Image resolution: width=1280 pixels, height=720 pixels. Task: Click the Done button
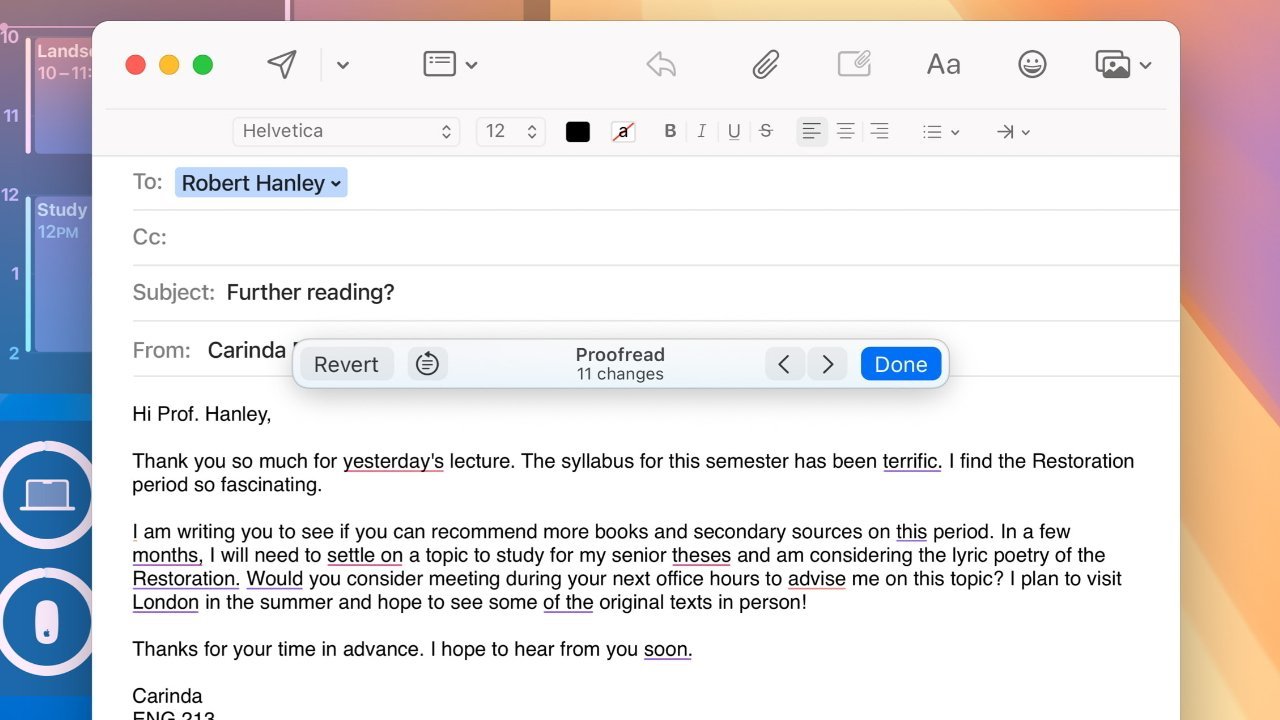(900, 364)
